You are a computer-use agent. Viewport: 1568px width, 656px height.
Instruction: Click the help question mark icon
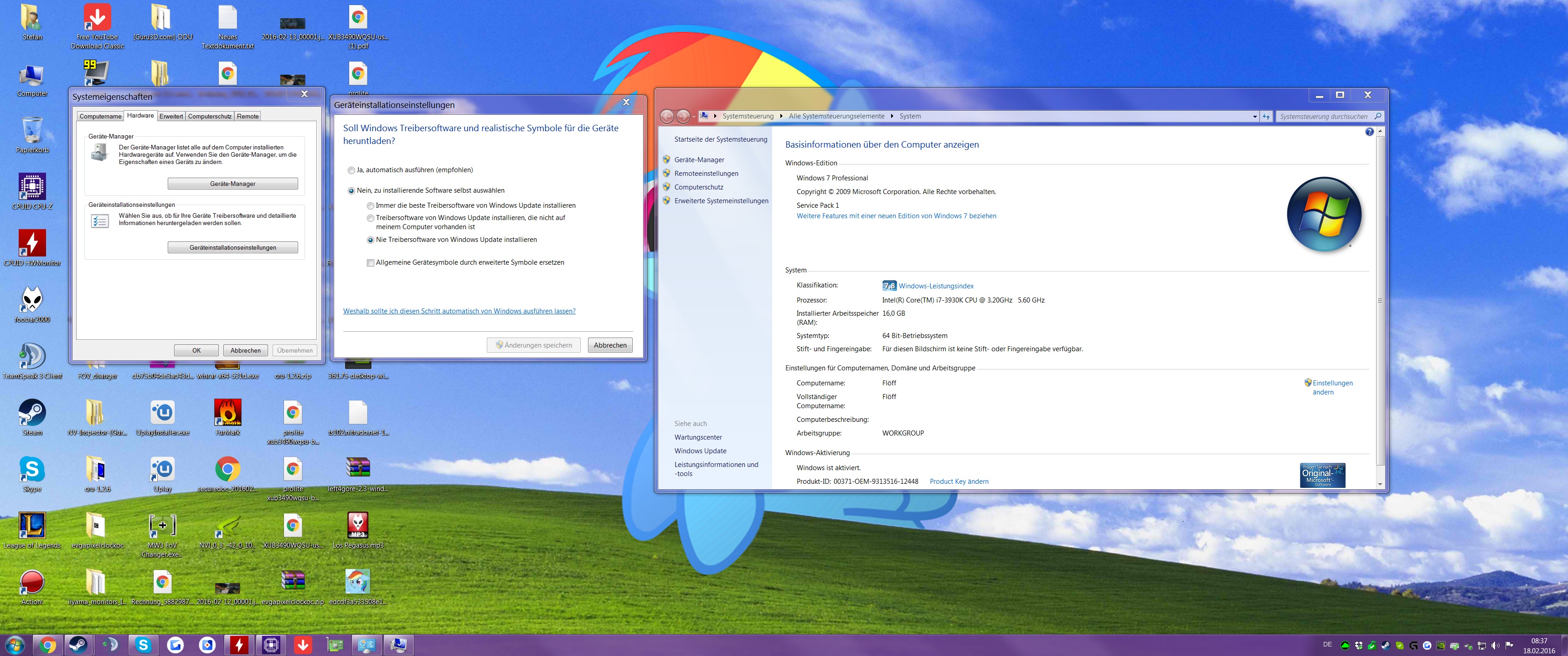(1369, 132)
